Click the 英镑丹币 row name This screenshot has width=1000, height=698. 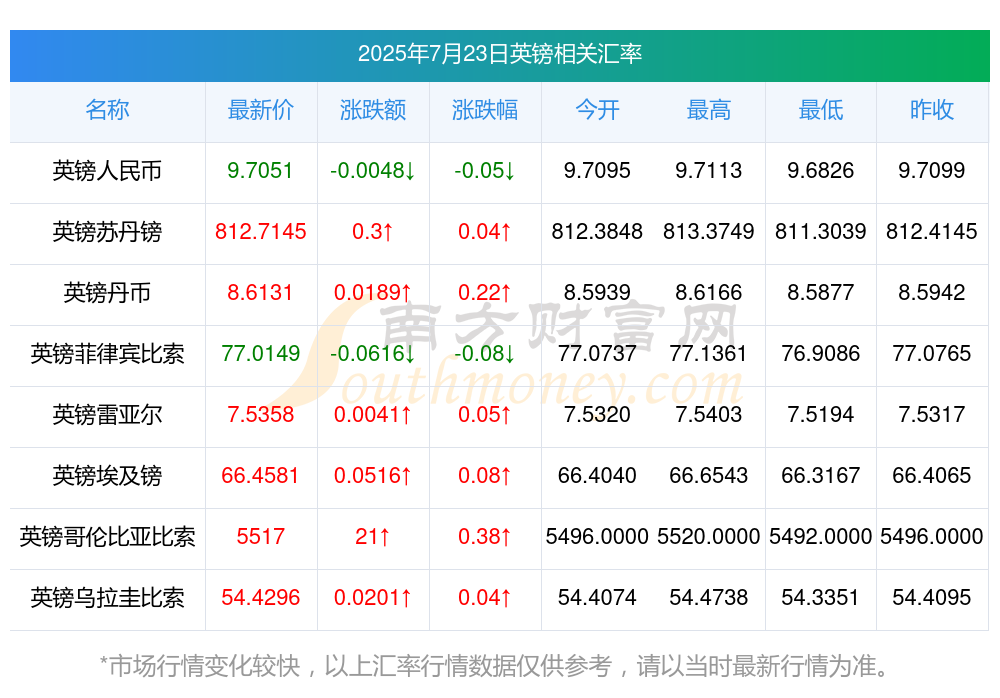click(107, 293)
